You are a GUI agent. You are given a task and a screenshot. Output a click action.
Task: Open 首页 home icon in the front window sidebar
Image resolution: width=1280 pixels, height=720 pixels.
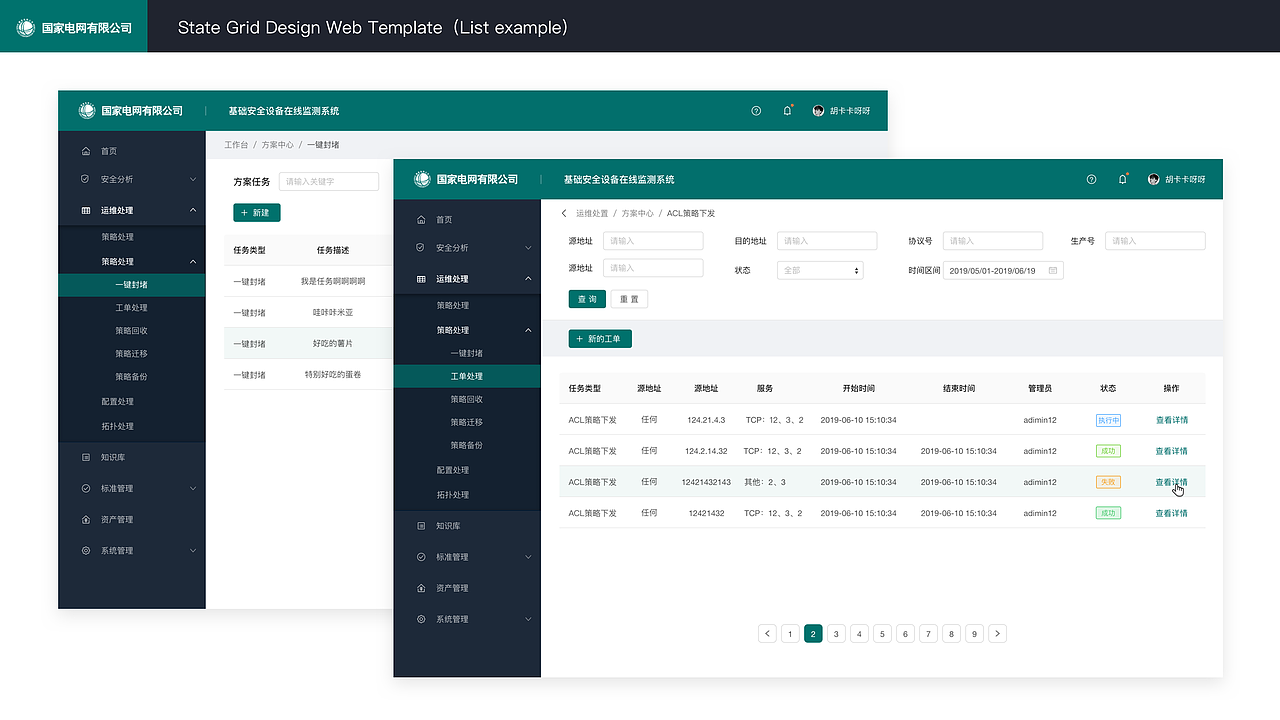[x=421, y=219]
